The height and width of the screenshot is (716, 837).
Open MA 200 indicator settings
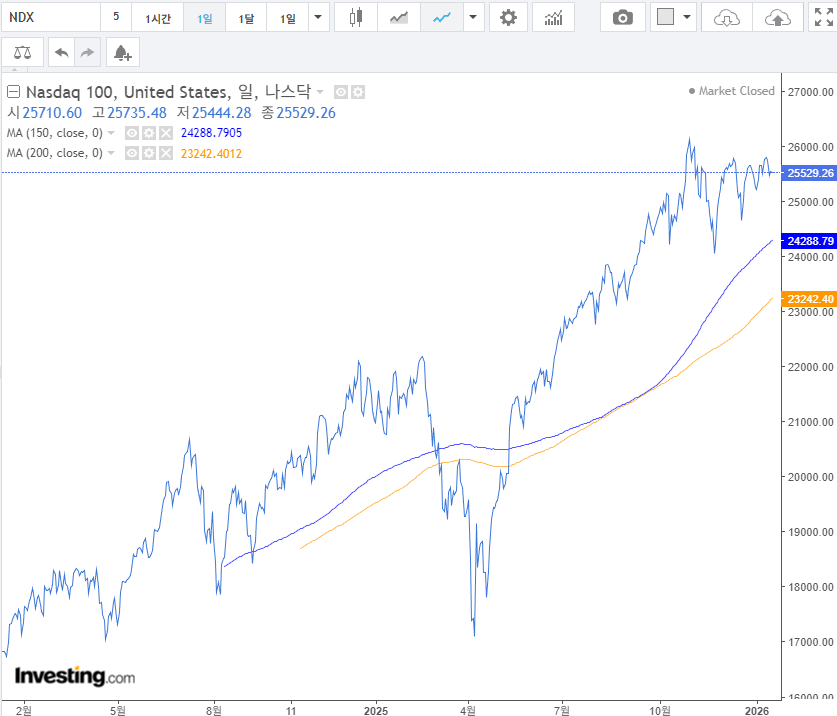tap(149, 153)
